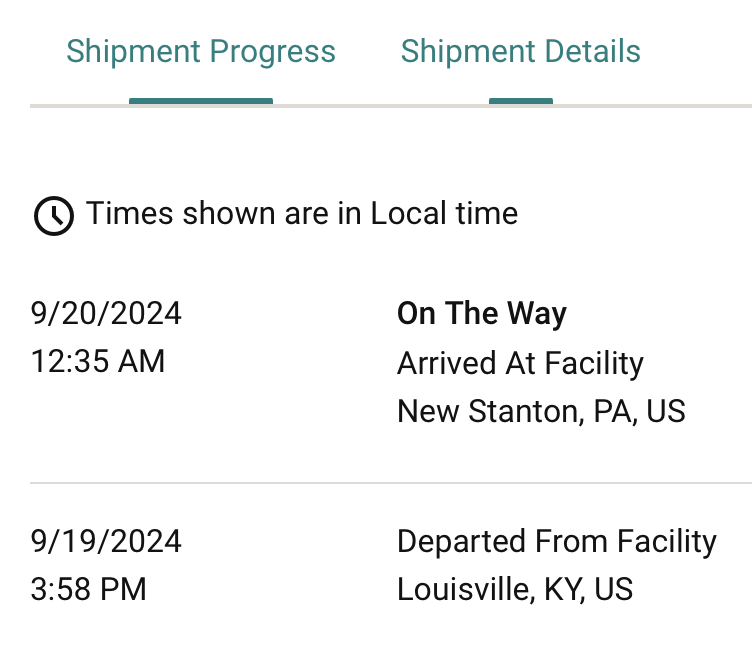Open the Shipment Progress tab
Viewport: 752px width, 660px height.
click(x=200, y=51)
